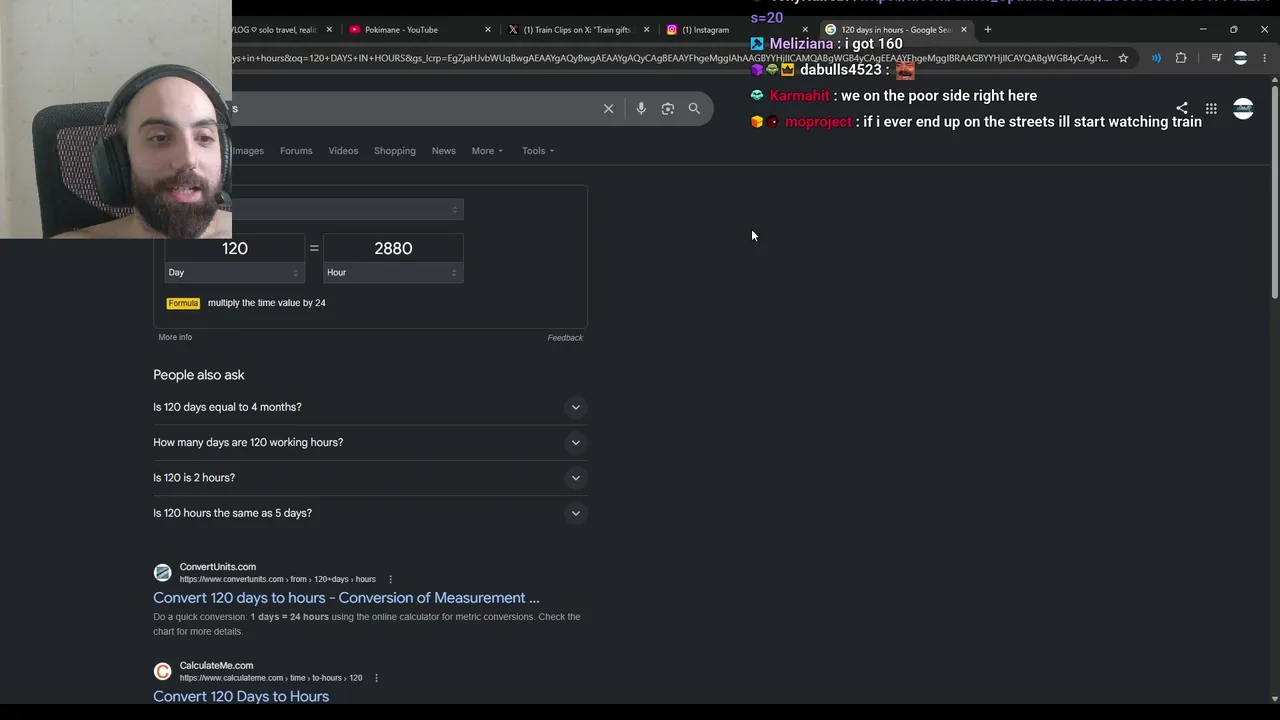
Task: Click the Formula label badge
Action: tap(183, 303)
